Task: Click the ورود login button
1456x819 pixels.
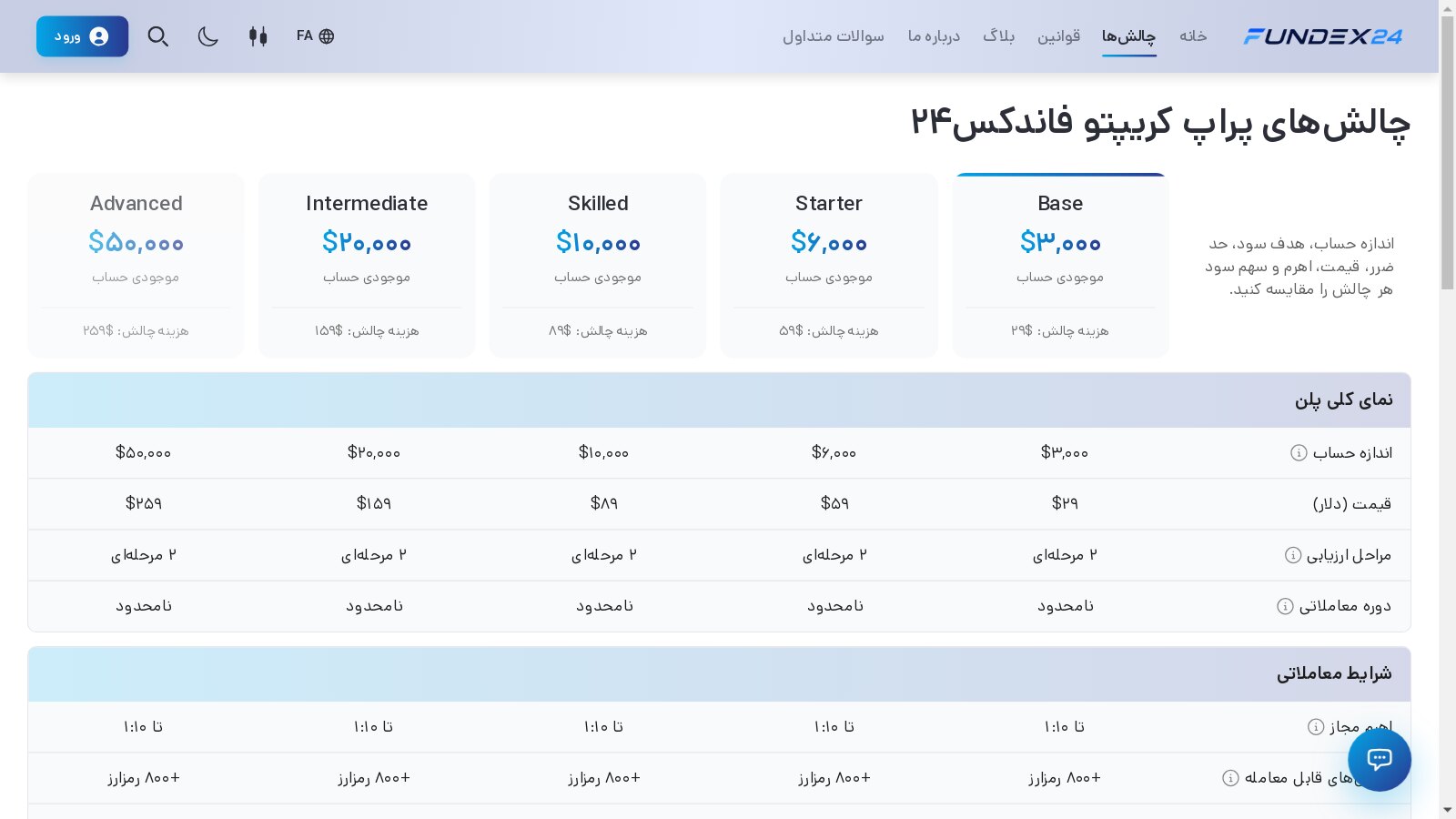Action: (x=82, y=36)
